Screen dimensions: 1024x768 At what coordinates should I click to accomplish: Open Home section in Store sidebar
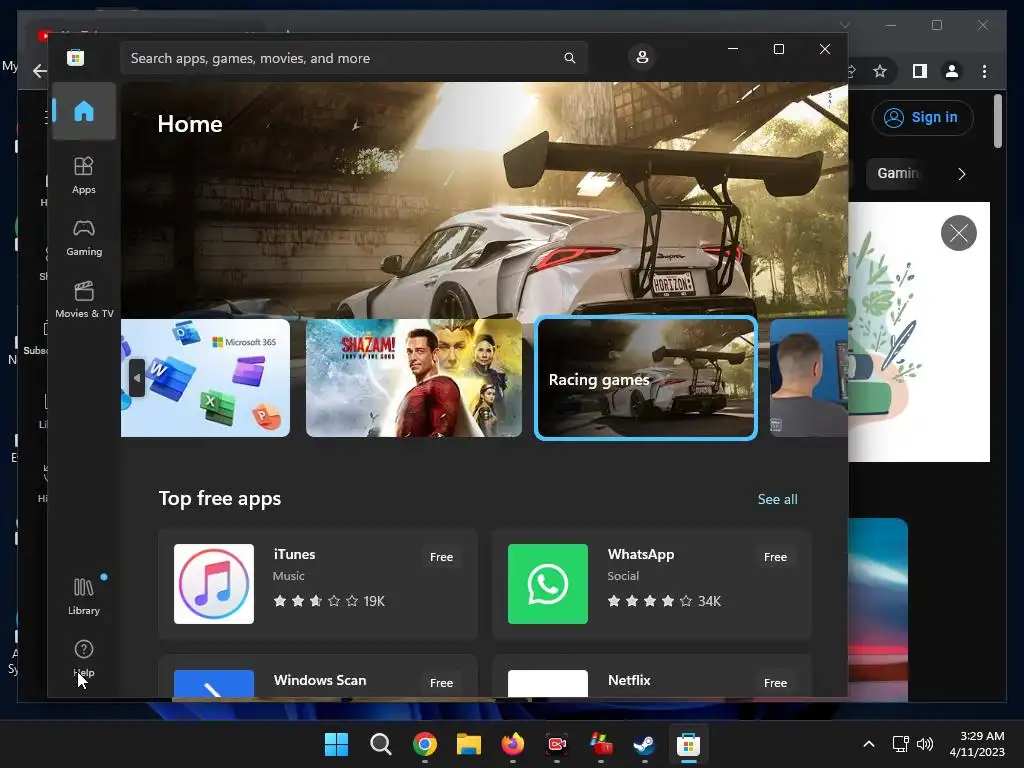coord(84,112)
